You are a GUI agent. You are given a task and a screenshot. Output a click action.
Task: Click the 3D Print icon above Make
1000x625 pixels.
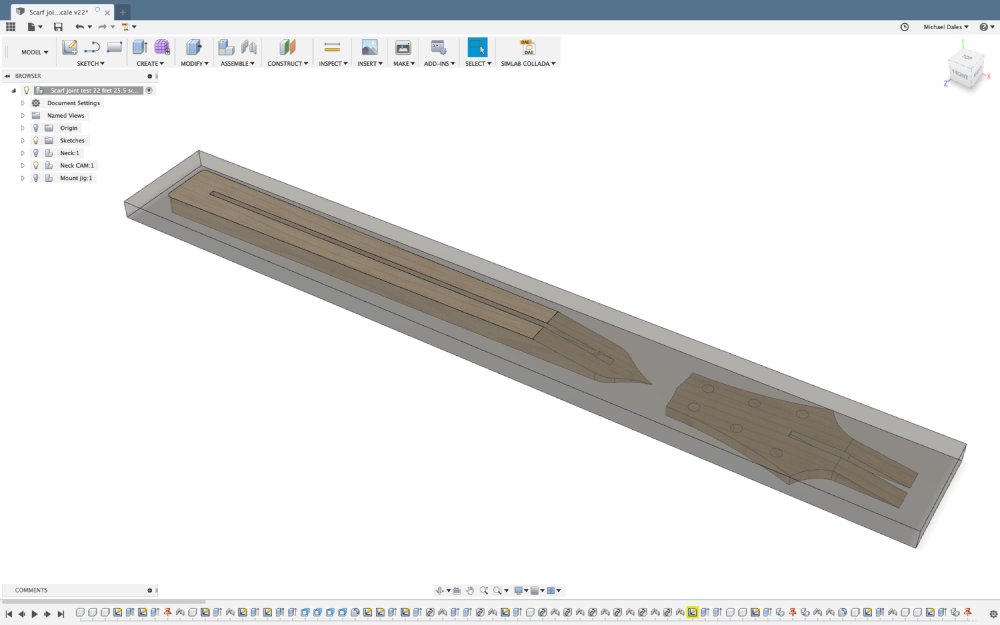click(x=403, y=47)
